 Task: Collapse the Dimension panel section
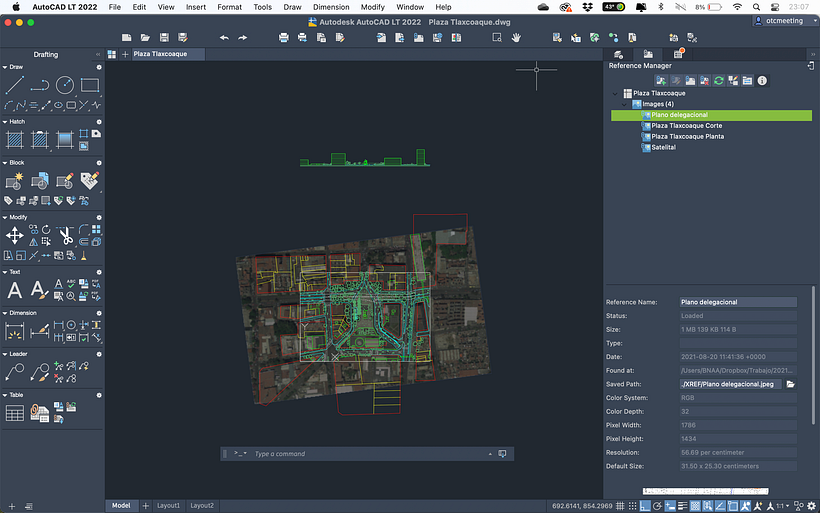5,313
